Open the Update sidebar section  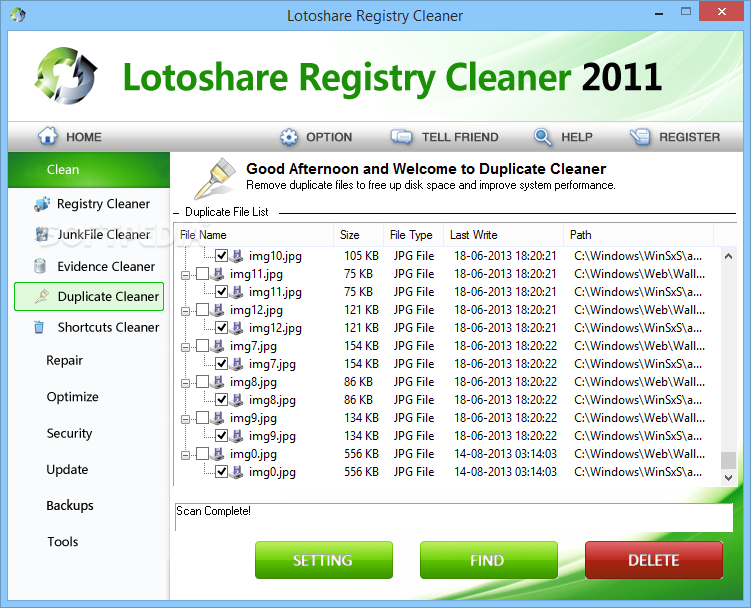tap(67, 470)
